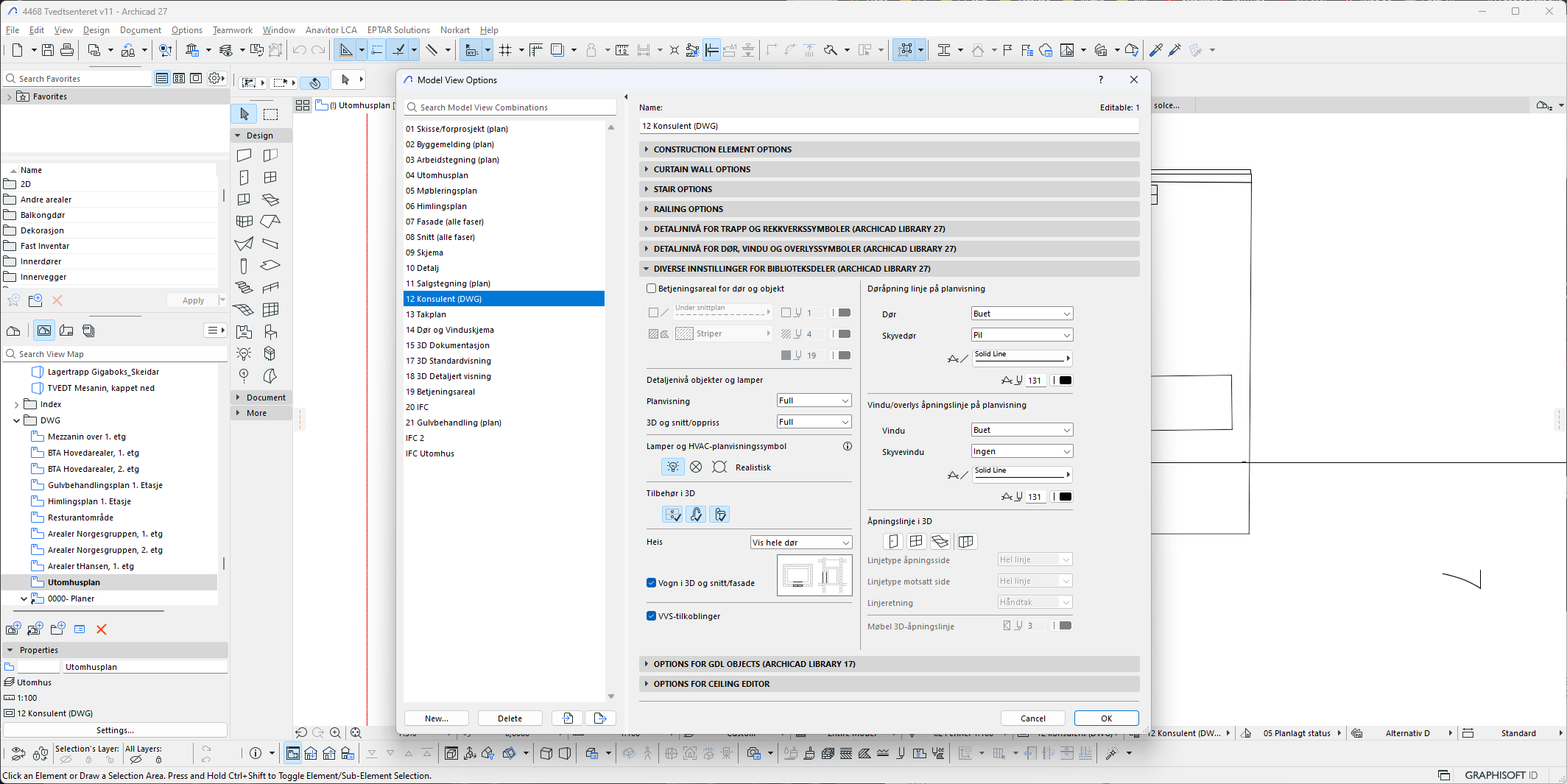Click the Export combination icon beside Delete
Screen dimensions: 1567x784
(x=600, y=718)
